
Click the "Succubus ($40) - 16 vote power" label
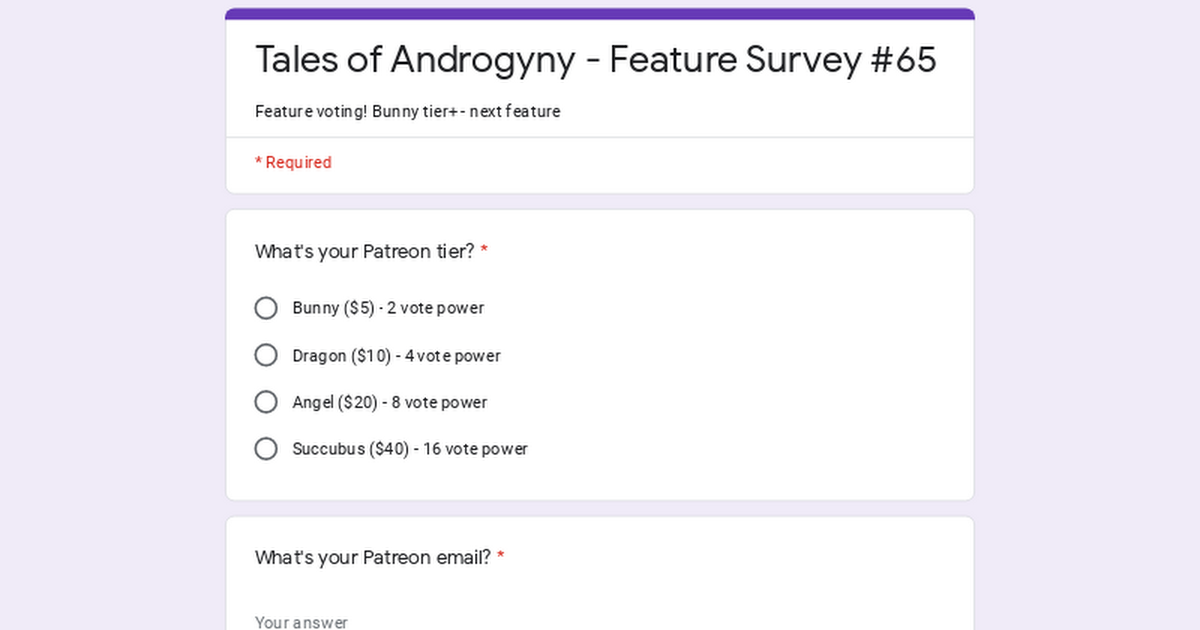(410, 449)
